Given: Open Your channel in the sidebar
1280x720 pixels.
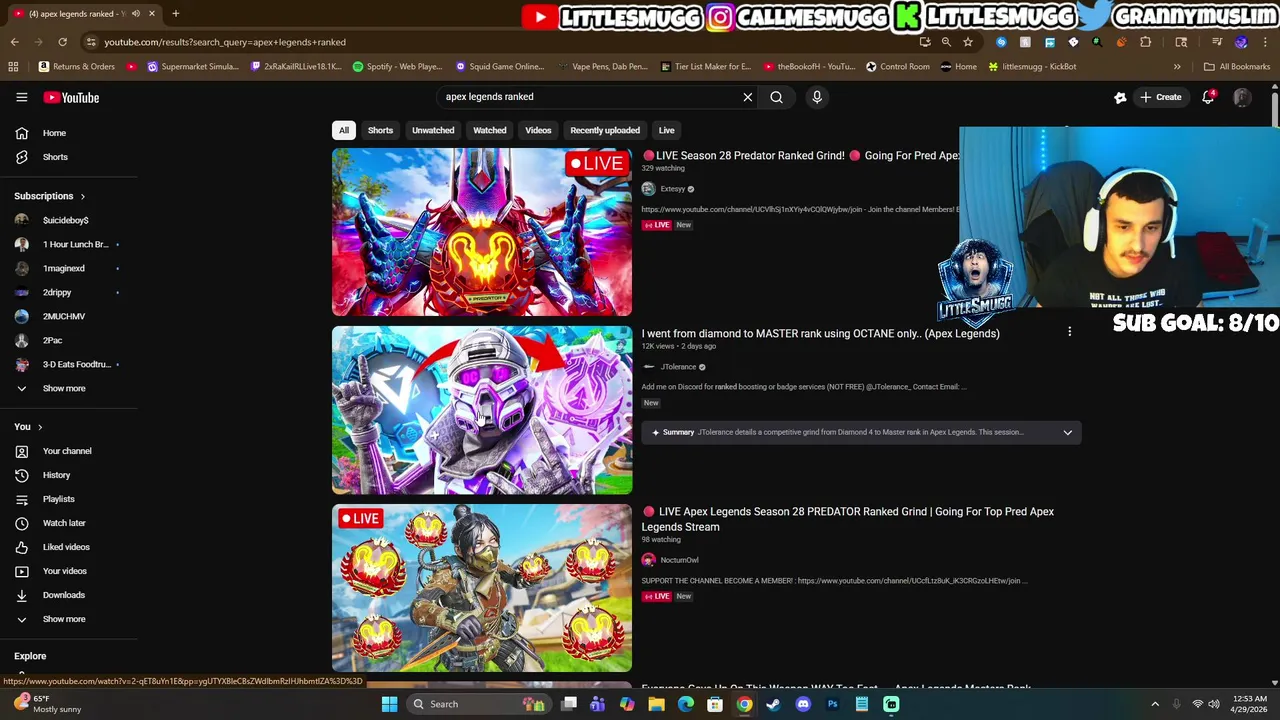Looking at the screenshot, I should [x=69, y=451].
